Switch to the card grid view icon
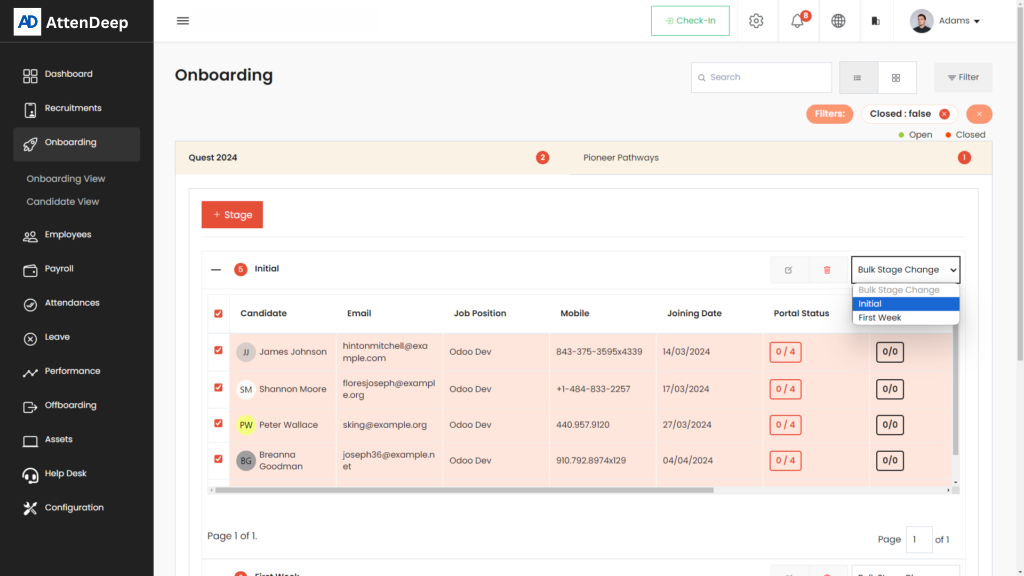This screenshot has width=1024, height=576. [x=896, y=78]
